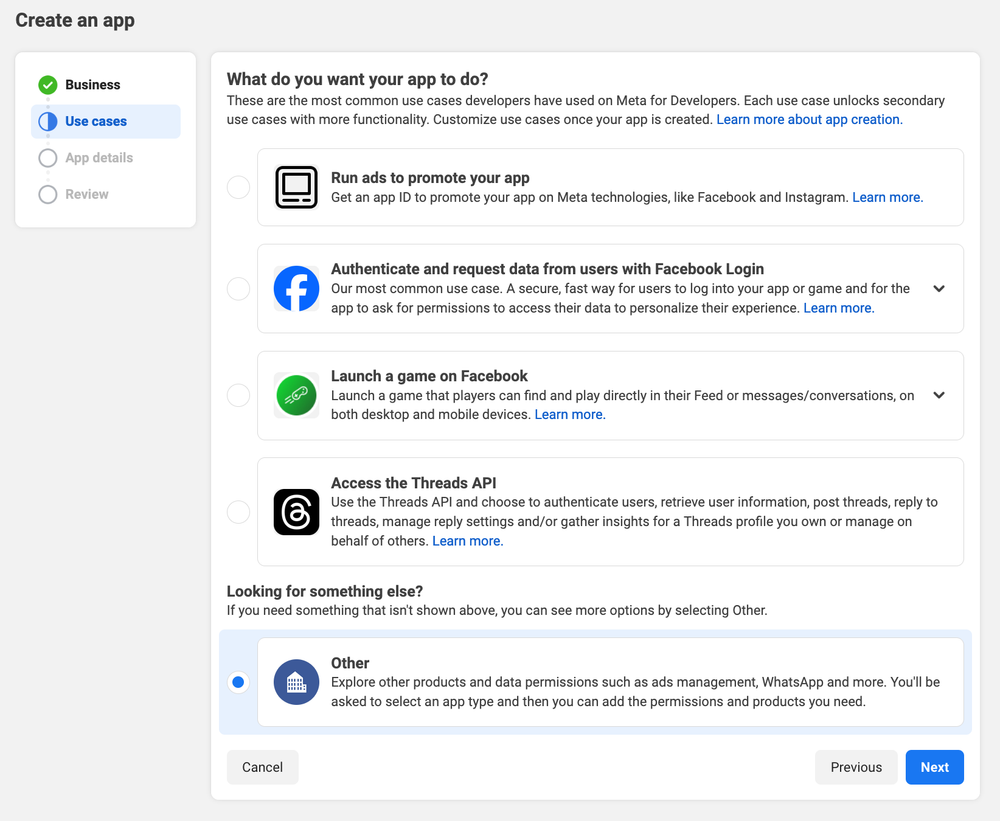This screenshot has width=1000, height=821.
Task: Choose the Threads API radio option
Action: click(x=238, y=512)
